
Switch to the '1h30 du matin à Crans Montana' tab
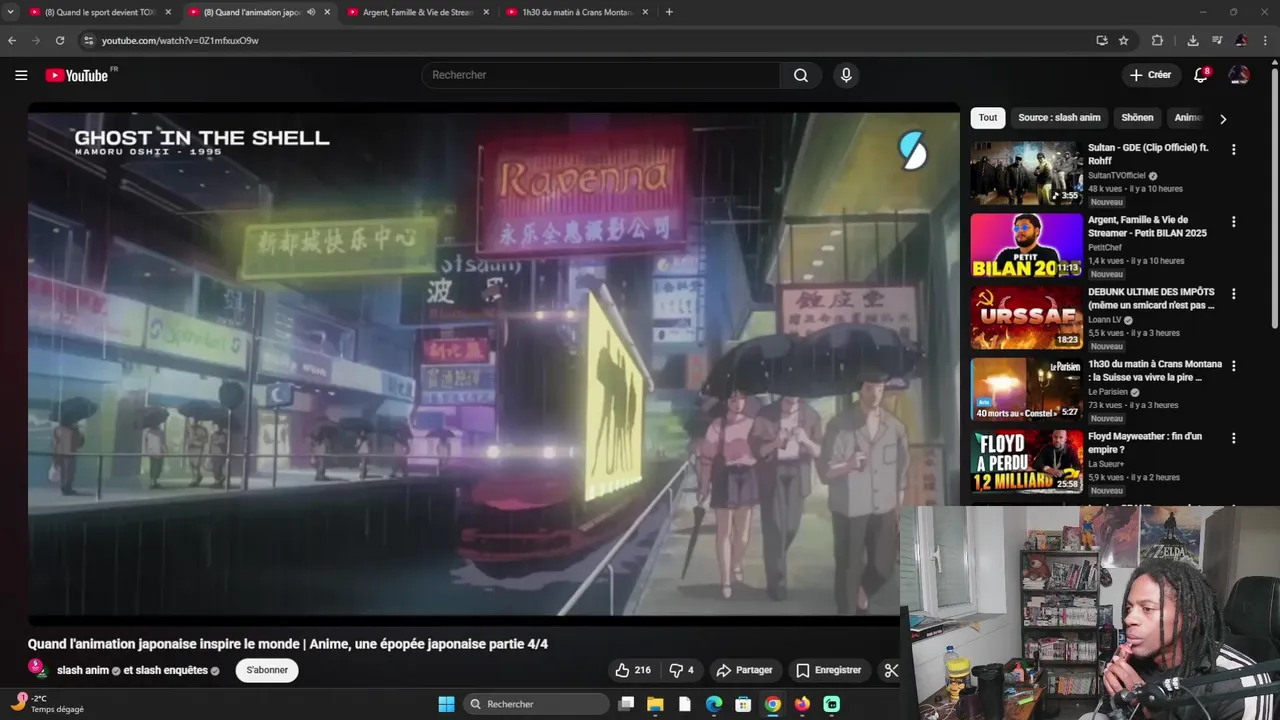click(577, 12)
